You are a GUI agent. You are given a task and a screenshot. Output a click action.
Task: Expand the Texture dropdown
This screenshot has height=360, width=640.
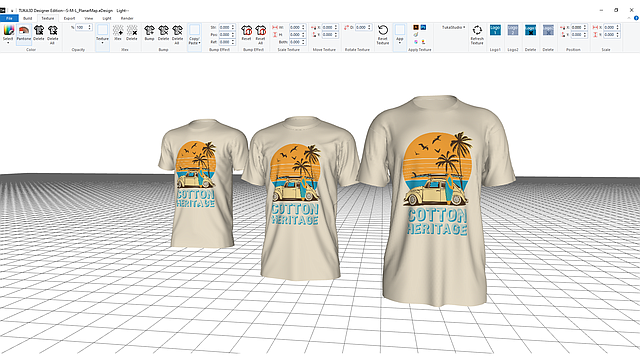(x=102, y=34)
